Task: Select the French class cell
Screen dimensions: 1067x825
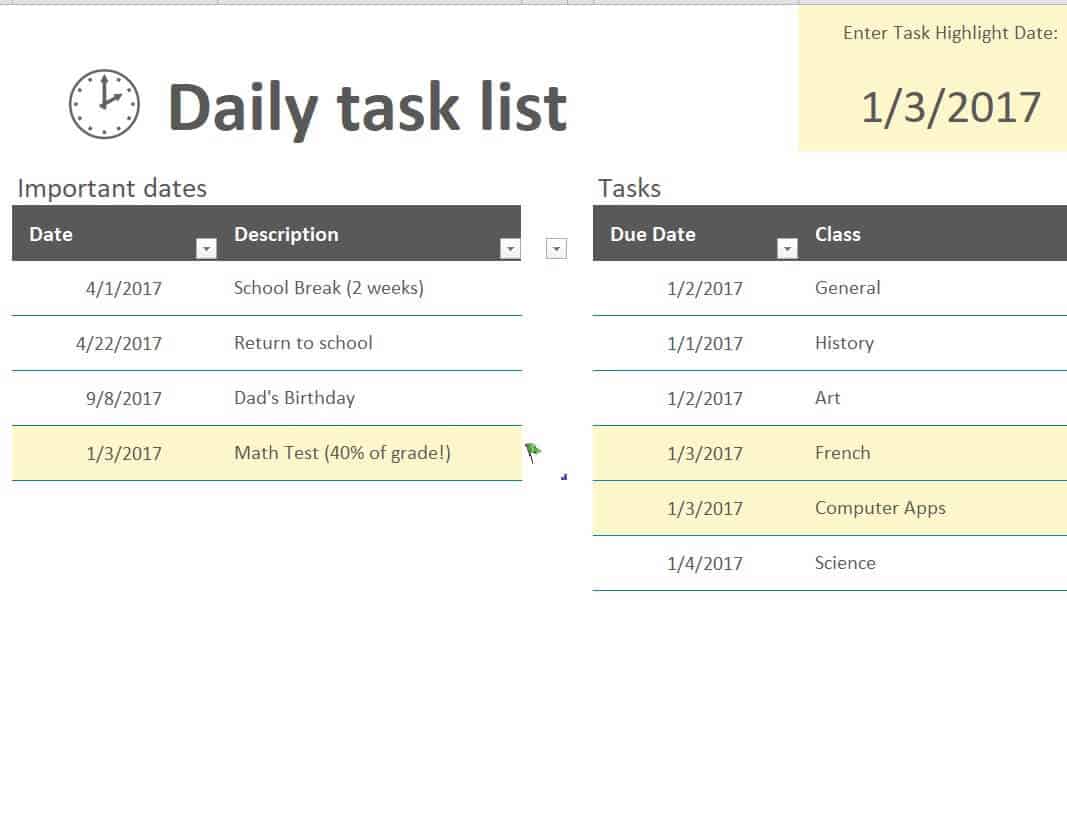Action: pos(933,453)
